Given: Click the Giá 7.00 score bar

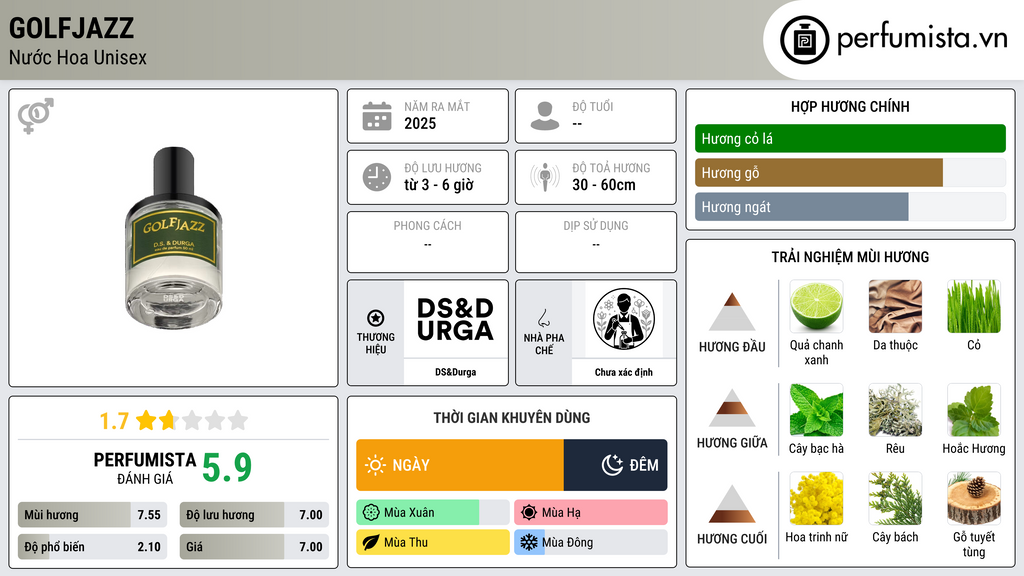Looking at the screenshot, I should point(254,547).
